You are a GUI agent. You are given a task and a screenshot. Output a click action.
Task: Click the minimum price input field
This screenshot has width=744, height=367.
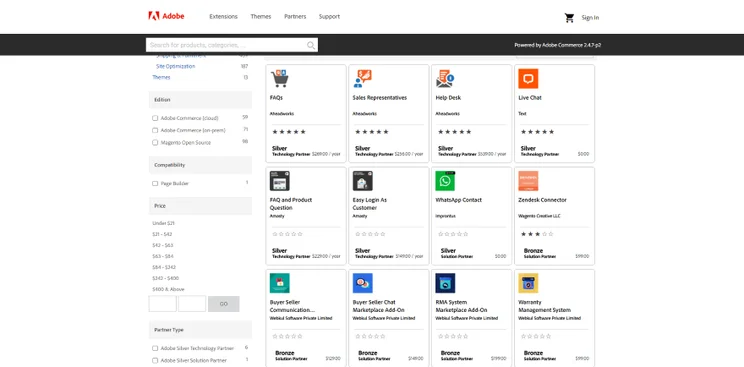pyautogui.click(x=162, y=304)
